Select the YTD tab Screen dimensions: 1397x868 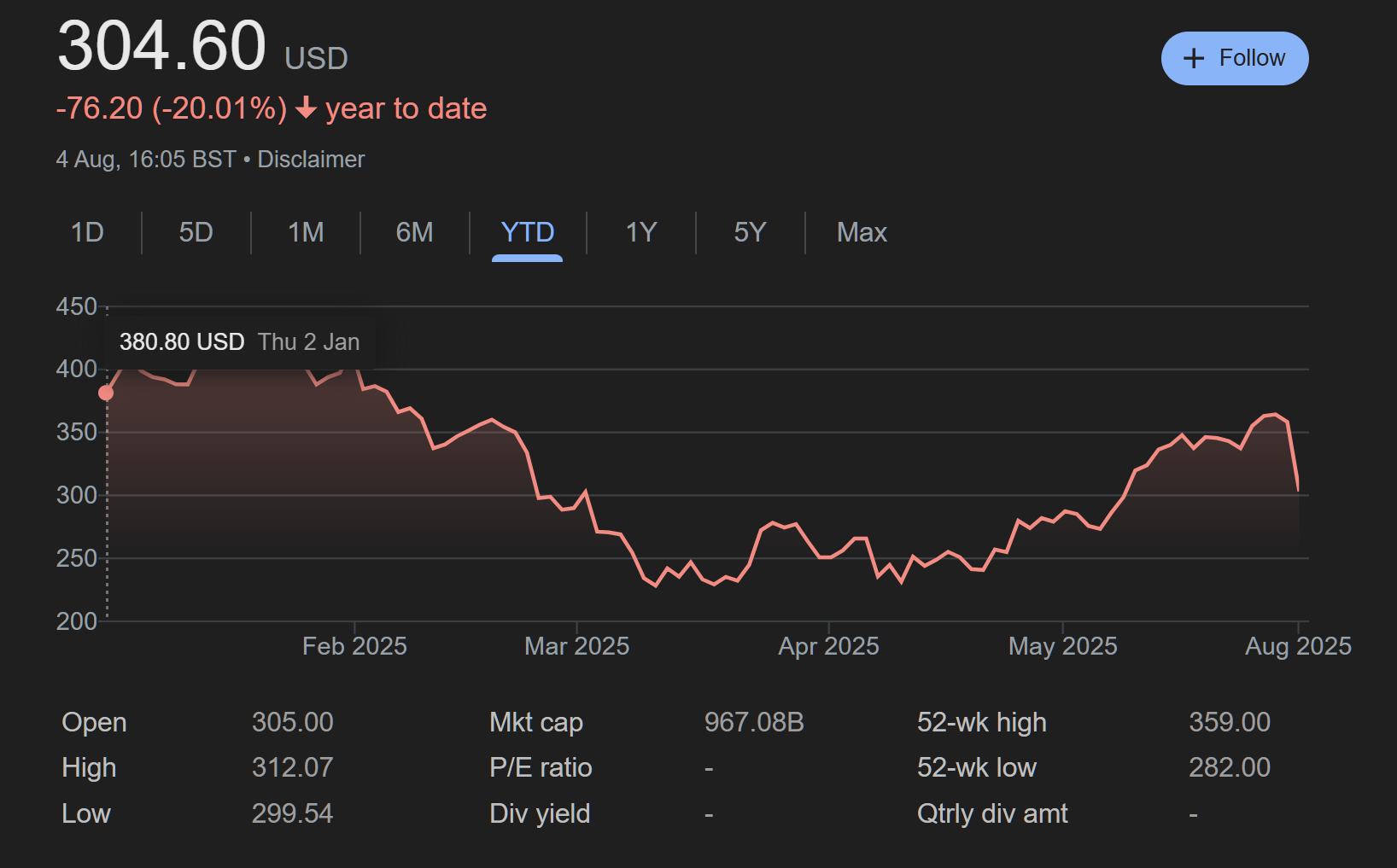(527, 232)
